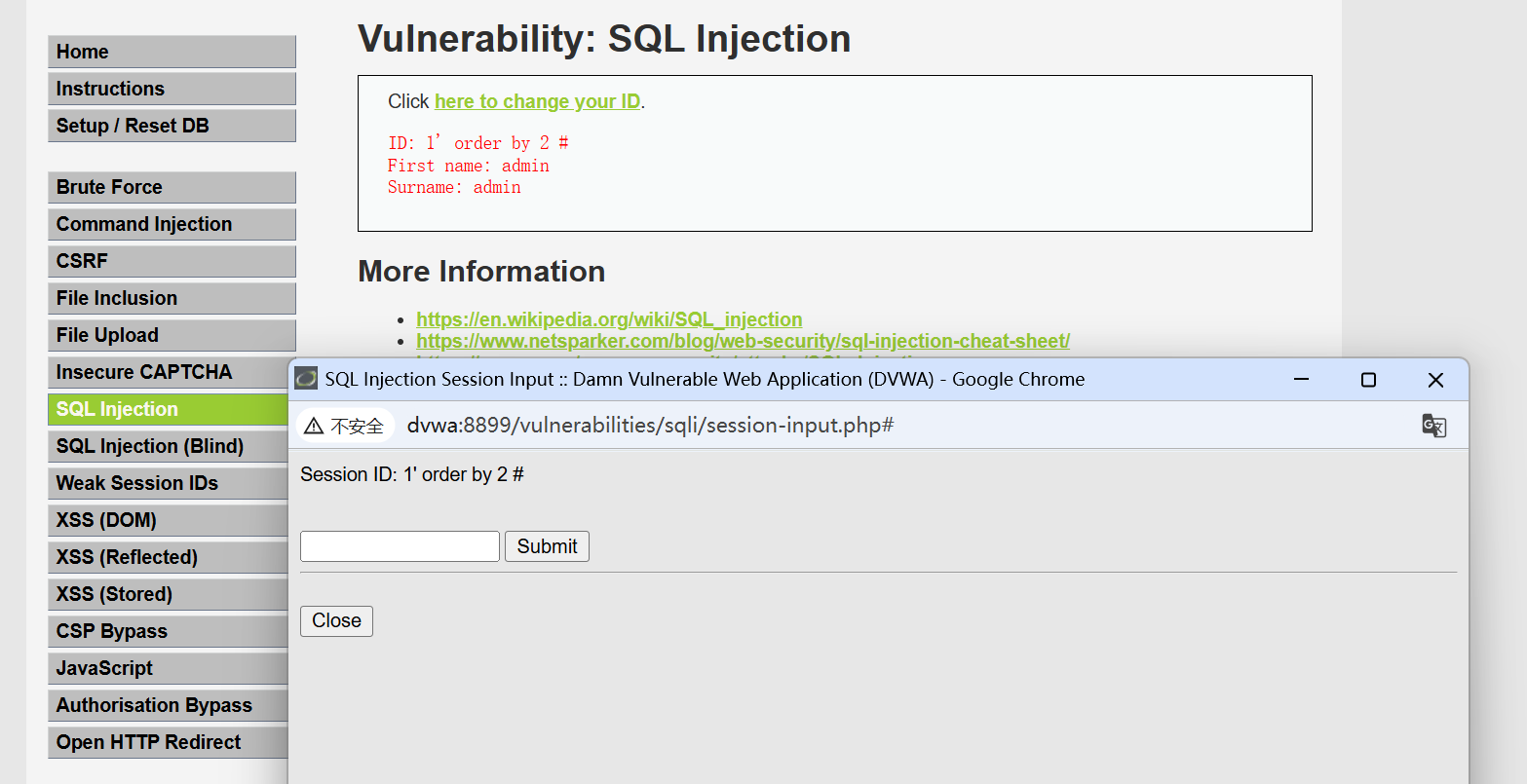Open the XSS (Stored) page
The height and width of the screenshot is (784, 1527).
(x=168, y=594)
